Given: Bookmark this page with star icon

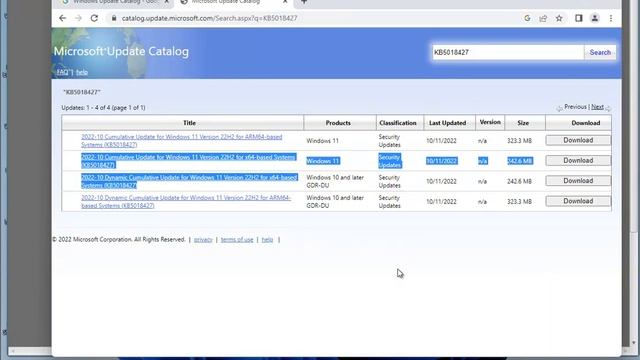Looking at the screenshot, I should point(559,18).
